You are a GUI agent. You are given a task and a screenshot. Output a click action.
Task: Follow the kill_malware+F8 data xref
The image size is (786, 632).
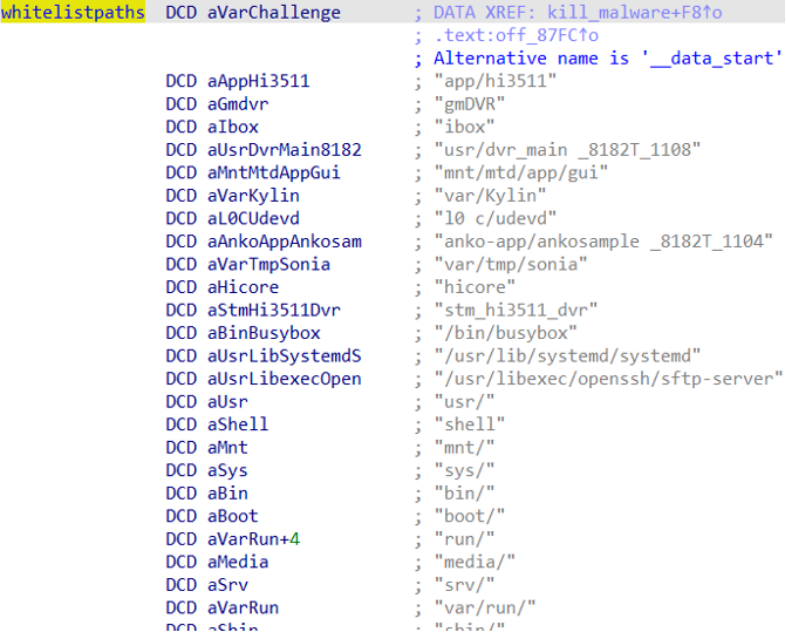pos(635,12)
